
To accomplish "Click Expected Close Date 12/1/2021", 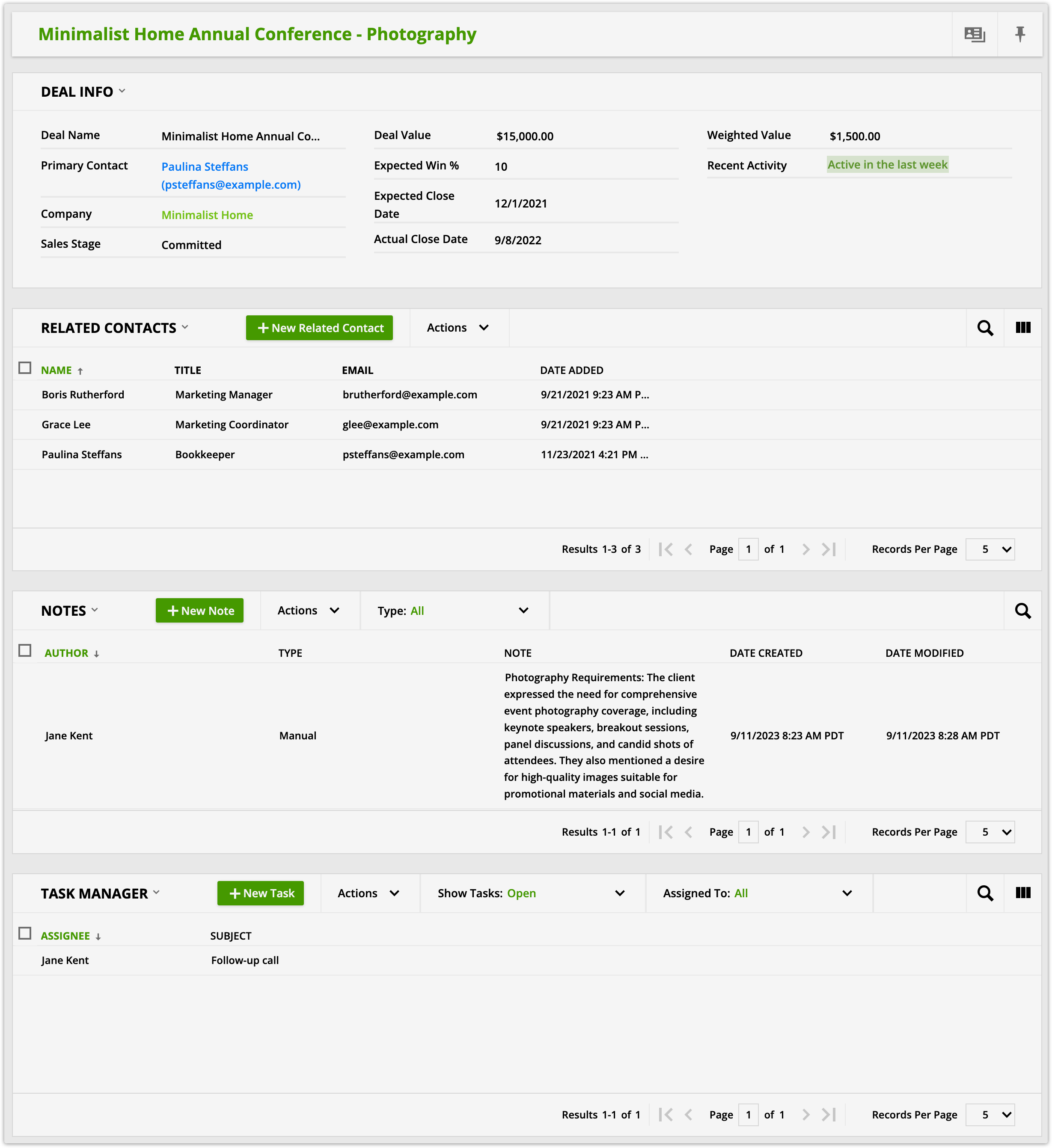I will [x=520, y=204].
